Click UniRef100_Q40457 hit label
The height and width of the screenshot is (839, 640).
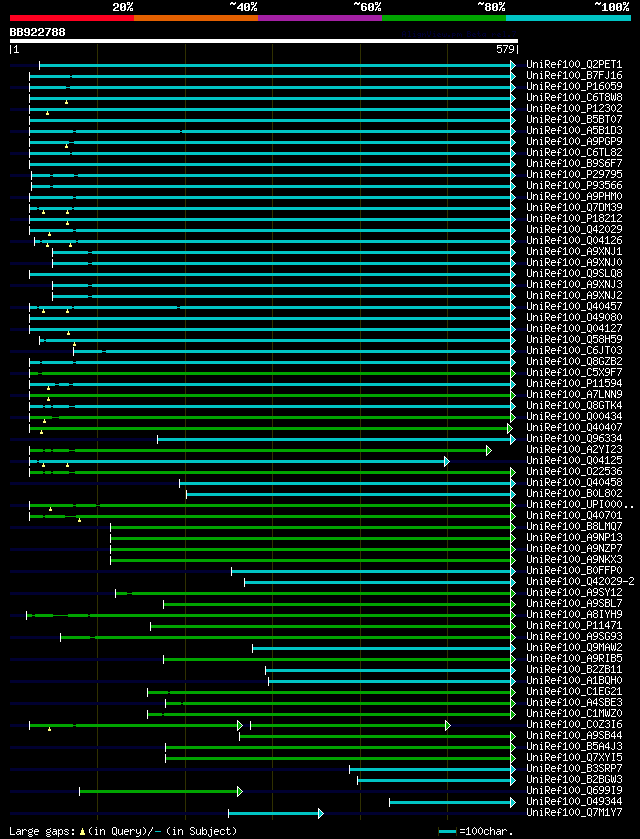[x=574, y=306]
